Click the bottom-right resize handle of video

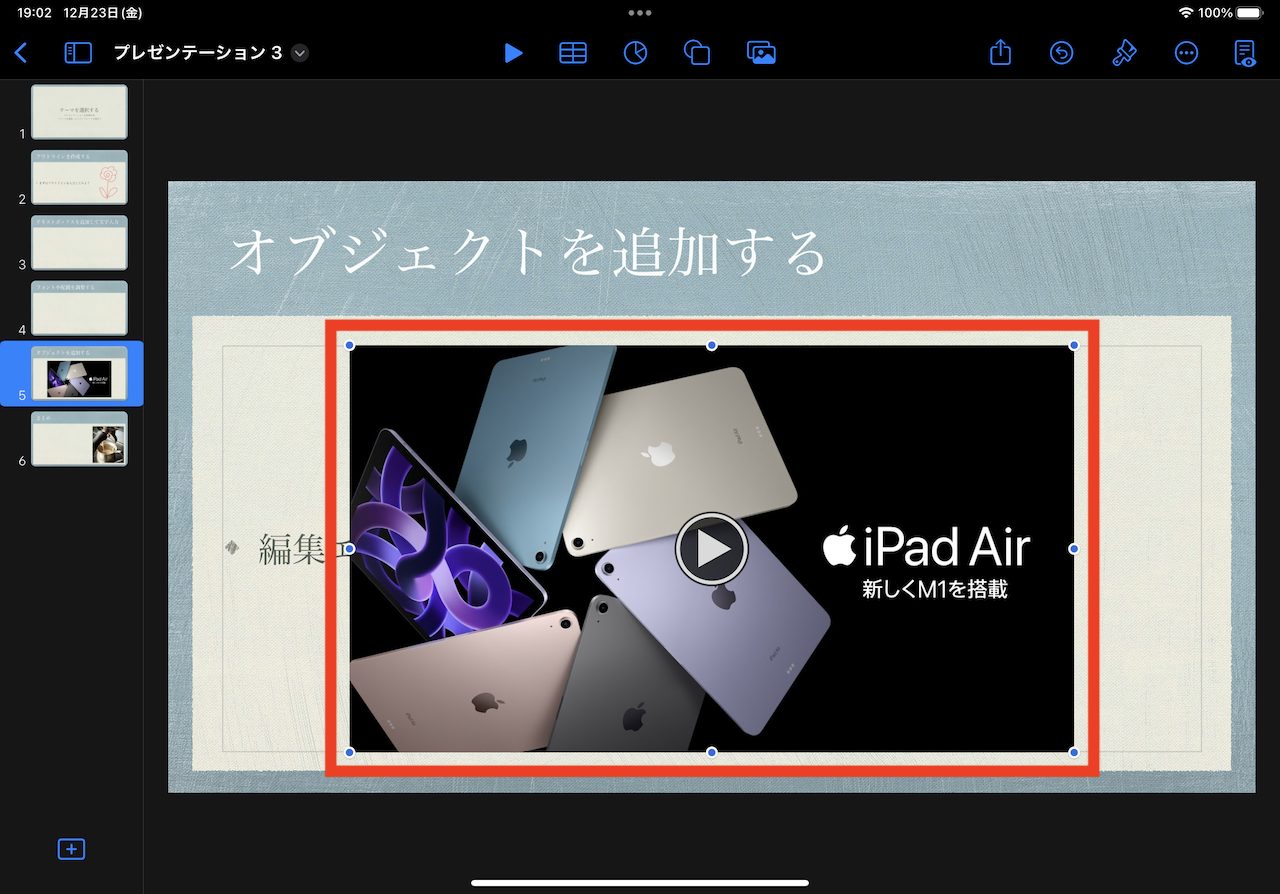tap(1074, 752)
